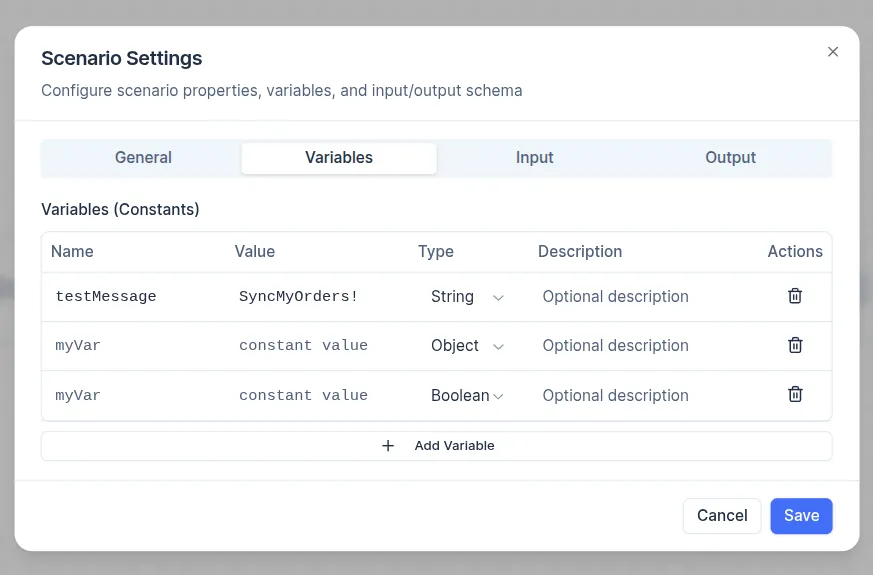Click the testMessage name field
The height and width of the screenshot is (575, 873).
[135, 297]
